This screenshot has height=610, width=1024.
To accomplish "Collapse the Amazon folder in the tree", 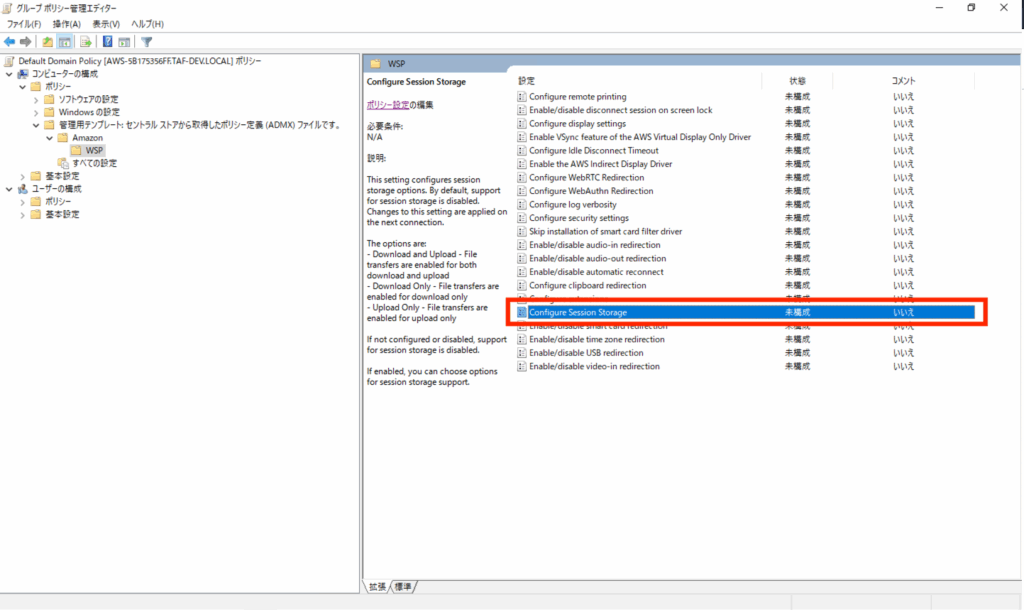I will click(49, 138).
